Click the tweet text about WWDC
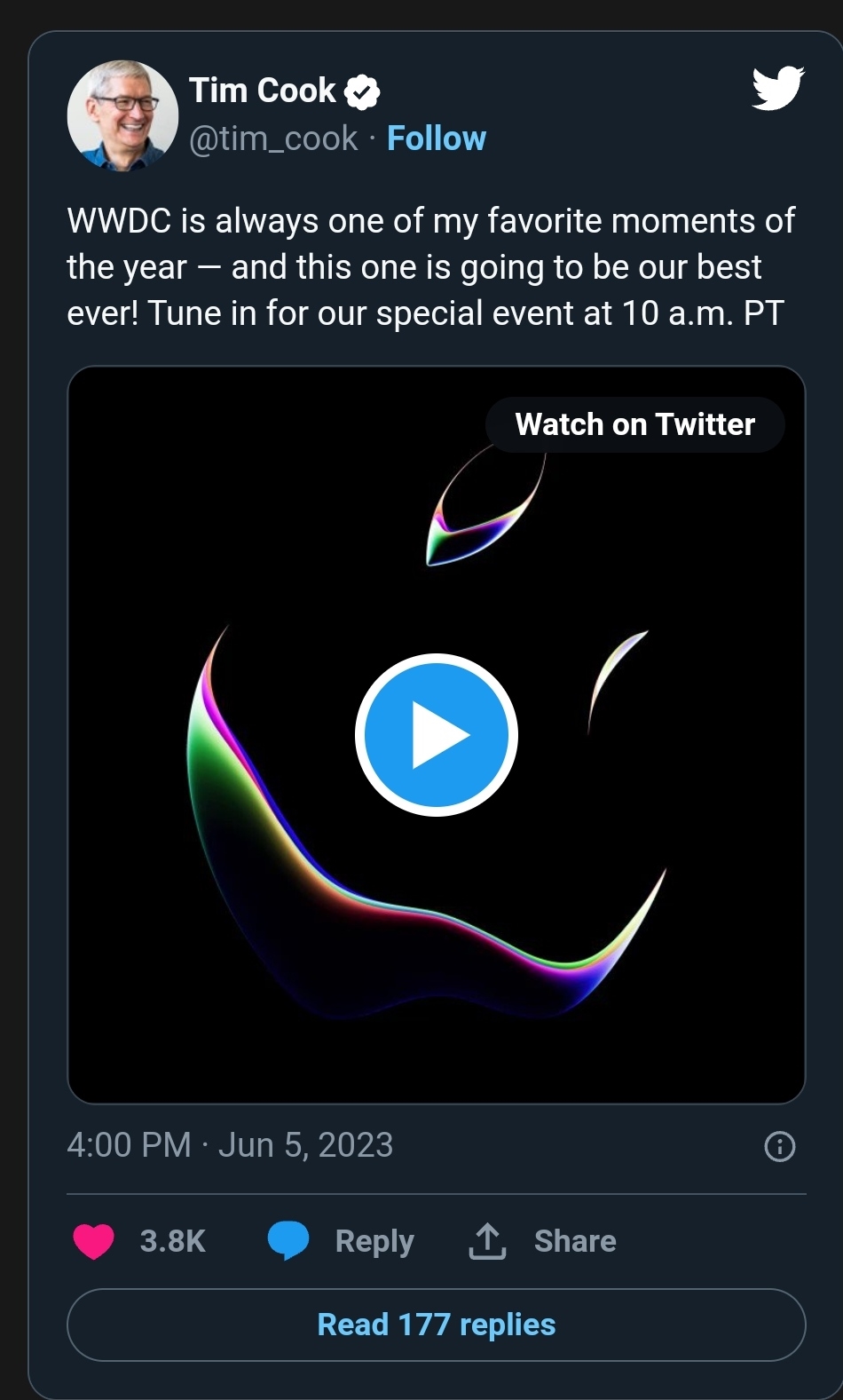Screen dimensions: 843x1400 pyautogui.click(x=431, y=267)
